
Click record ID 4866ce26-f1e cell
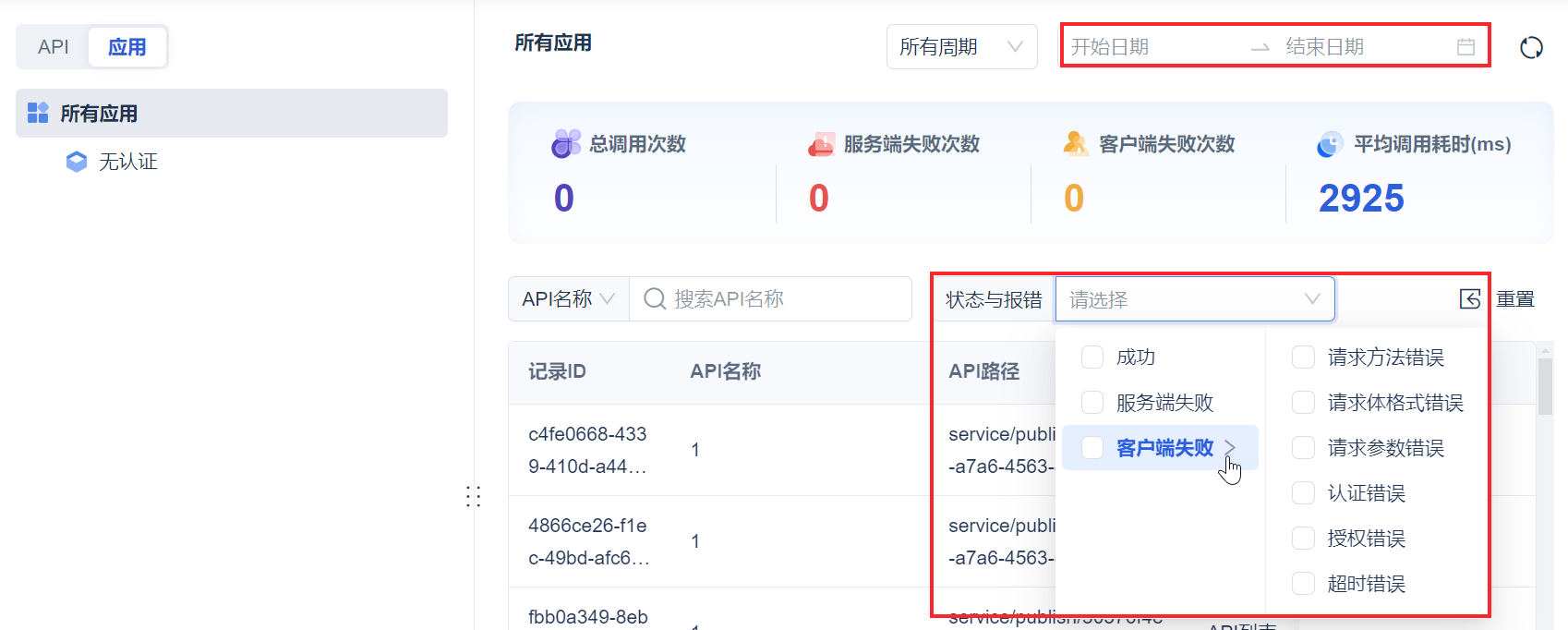(x=588, y=541)
